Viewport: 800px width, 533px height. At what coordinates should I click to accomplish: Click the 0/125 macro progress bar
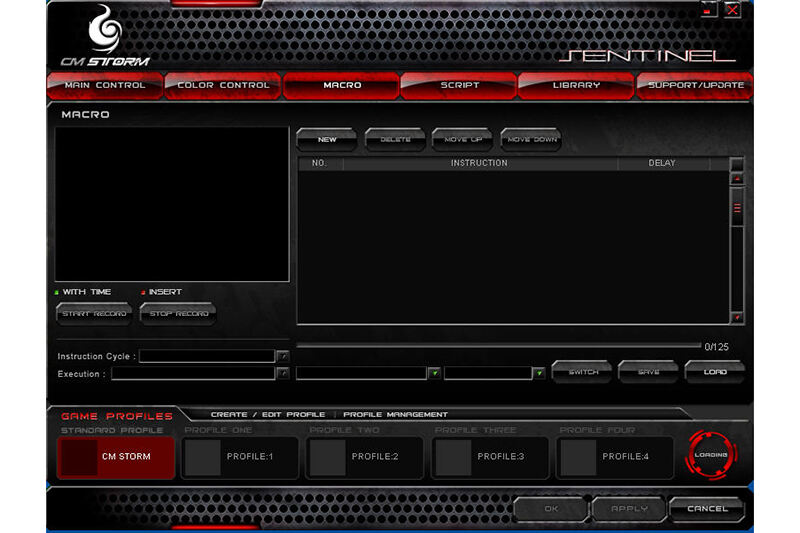[x=498, y=346]
